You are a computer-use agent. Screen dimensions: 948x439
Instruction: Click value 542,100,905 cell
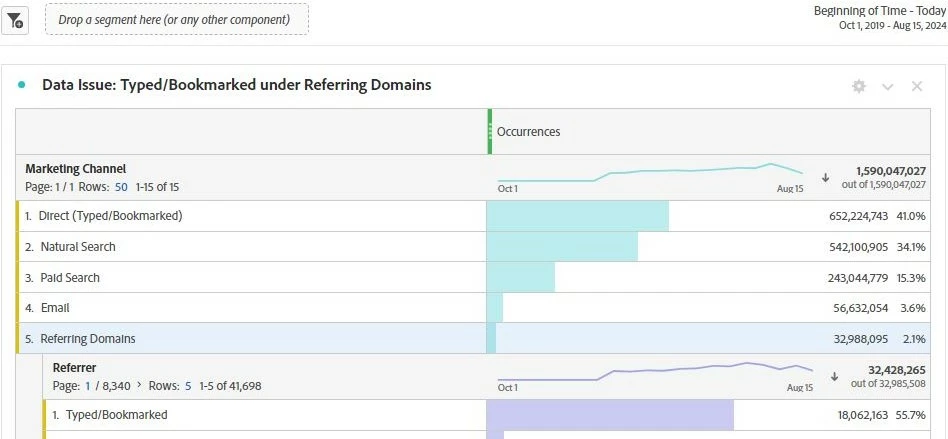859,247
